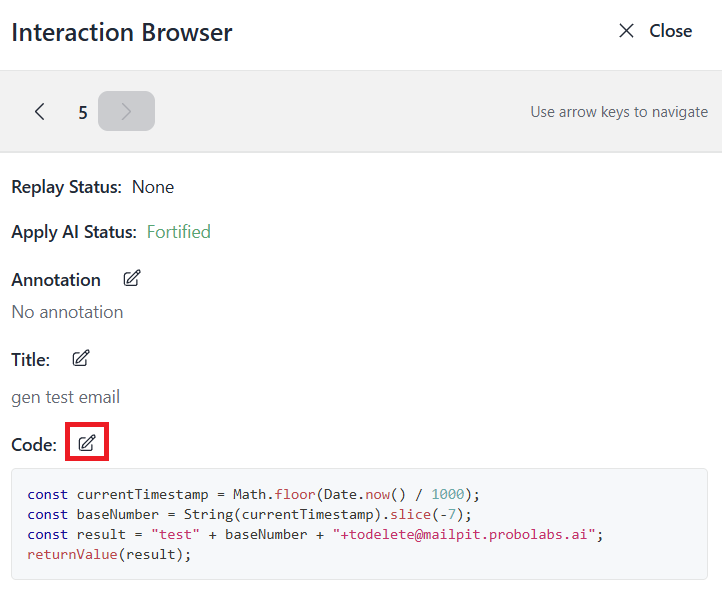The height and width of the screenshot is (592, 722).
Task: Open the Annotation edit pencil icon
Action: click(131, 279)
